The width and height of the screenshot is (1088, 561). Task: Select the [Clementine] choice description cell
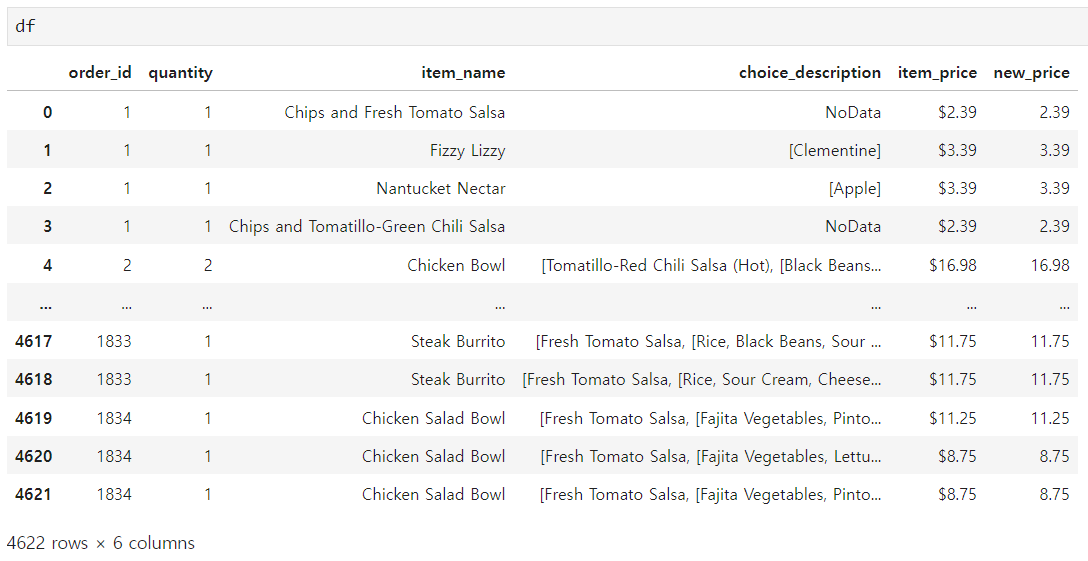click(x=835, y=151)
